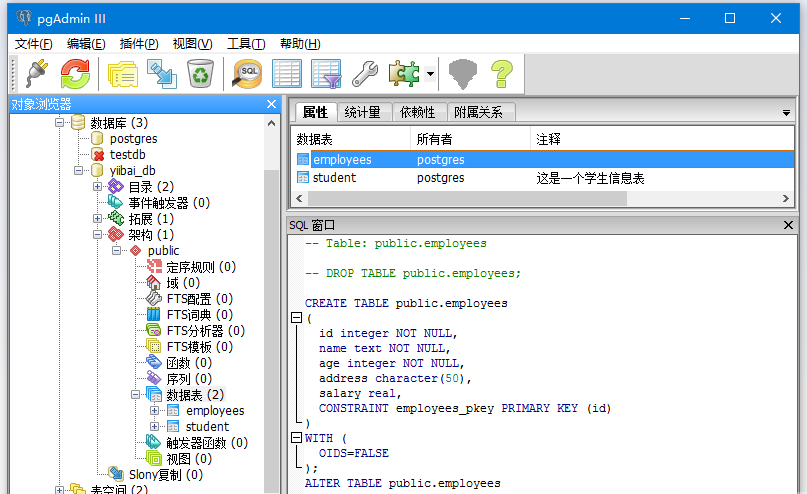Select Slony复制 (0) tree item
The height and width of the screenshot is (494, 807).
coord(166,474)
